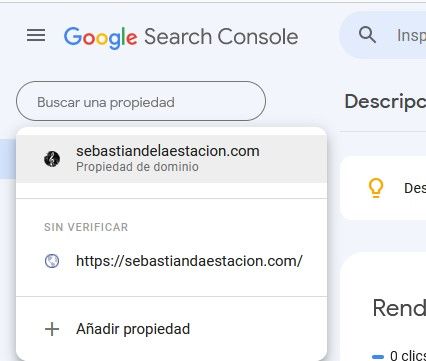Click the sebastiandelaestacion.com favicon icon
Screen dimensions: 426x361
click(52, 159)
